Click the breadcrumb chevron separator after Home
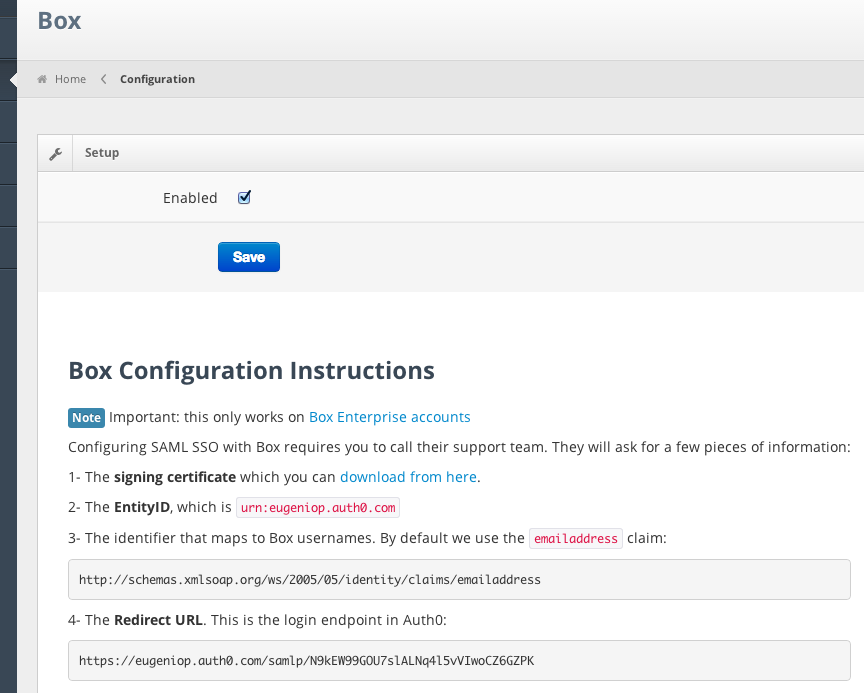Viewport: 864px width, 693px height. point(103,79)
